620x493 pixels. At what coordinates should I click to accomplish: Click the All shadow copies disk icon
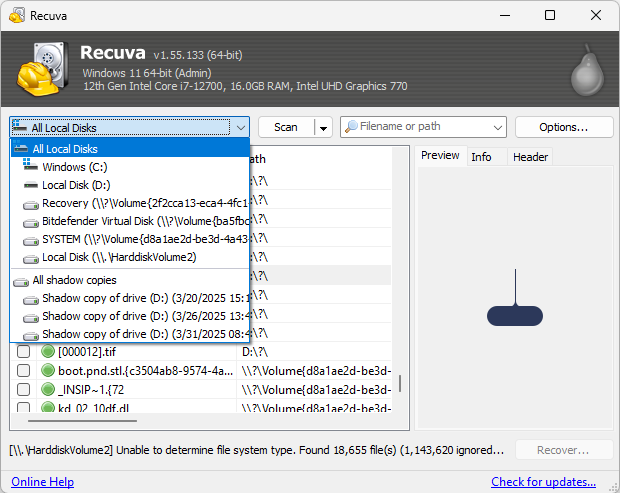[21, 282]
